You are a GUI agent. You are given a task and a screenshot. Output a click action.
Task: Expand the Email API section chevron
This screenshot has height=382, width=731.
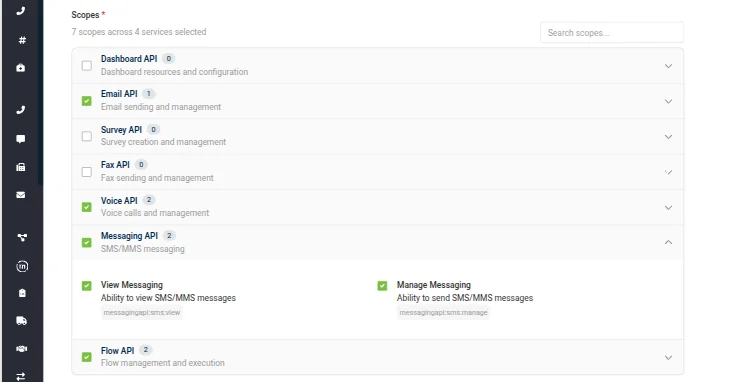coord(668,101)
